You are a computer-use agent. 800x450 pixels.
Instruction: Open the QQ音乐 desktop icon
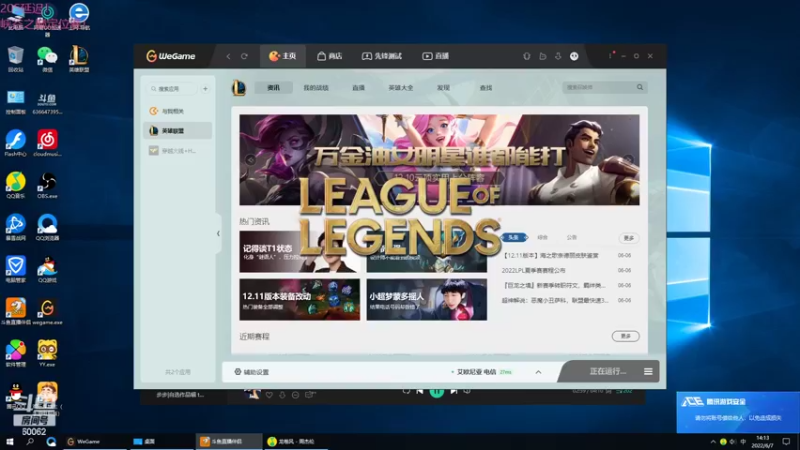16,186
